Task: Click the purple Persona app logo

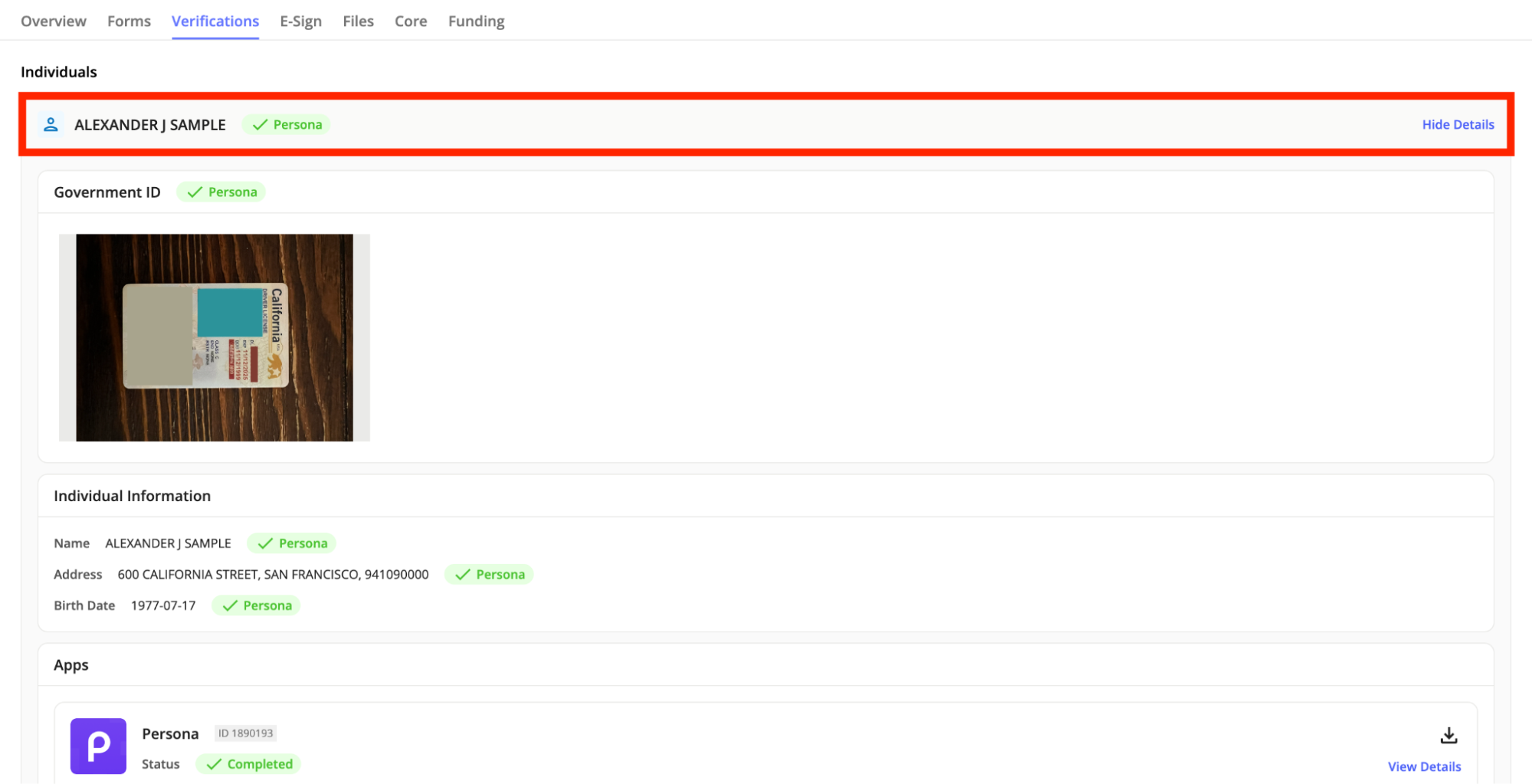Action: coord(98,746)
